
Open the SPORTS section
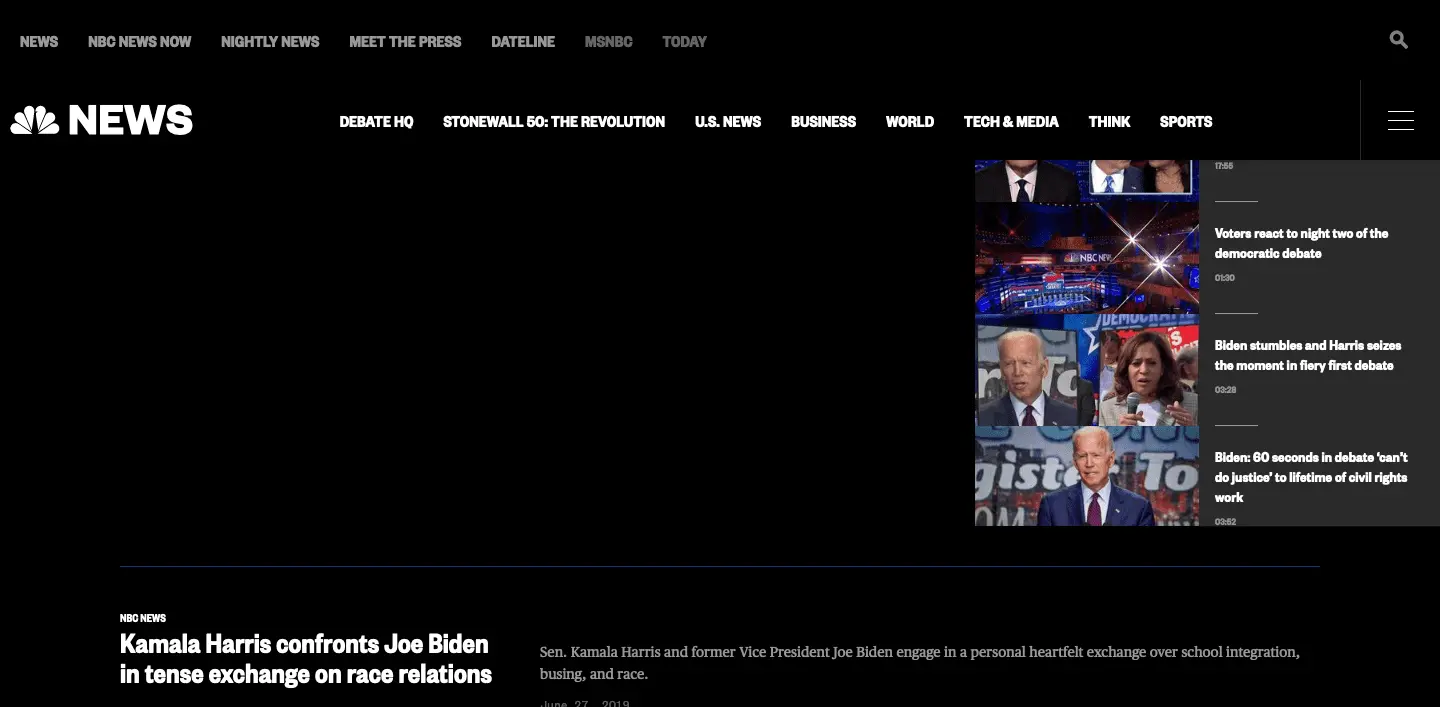[x=1186, y=121]
